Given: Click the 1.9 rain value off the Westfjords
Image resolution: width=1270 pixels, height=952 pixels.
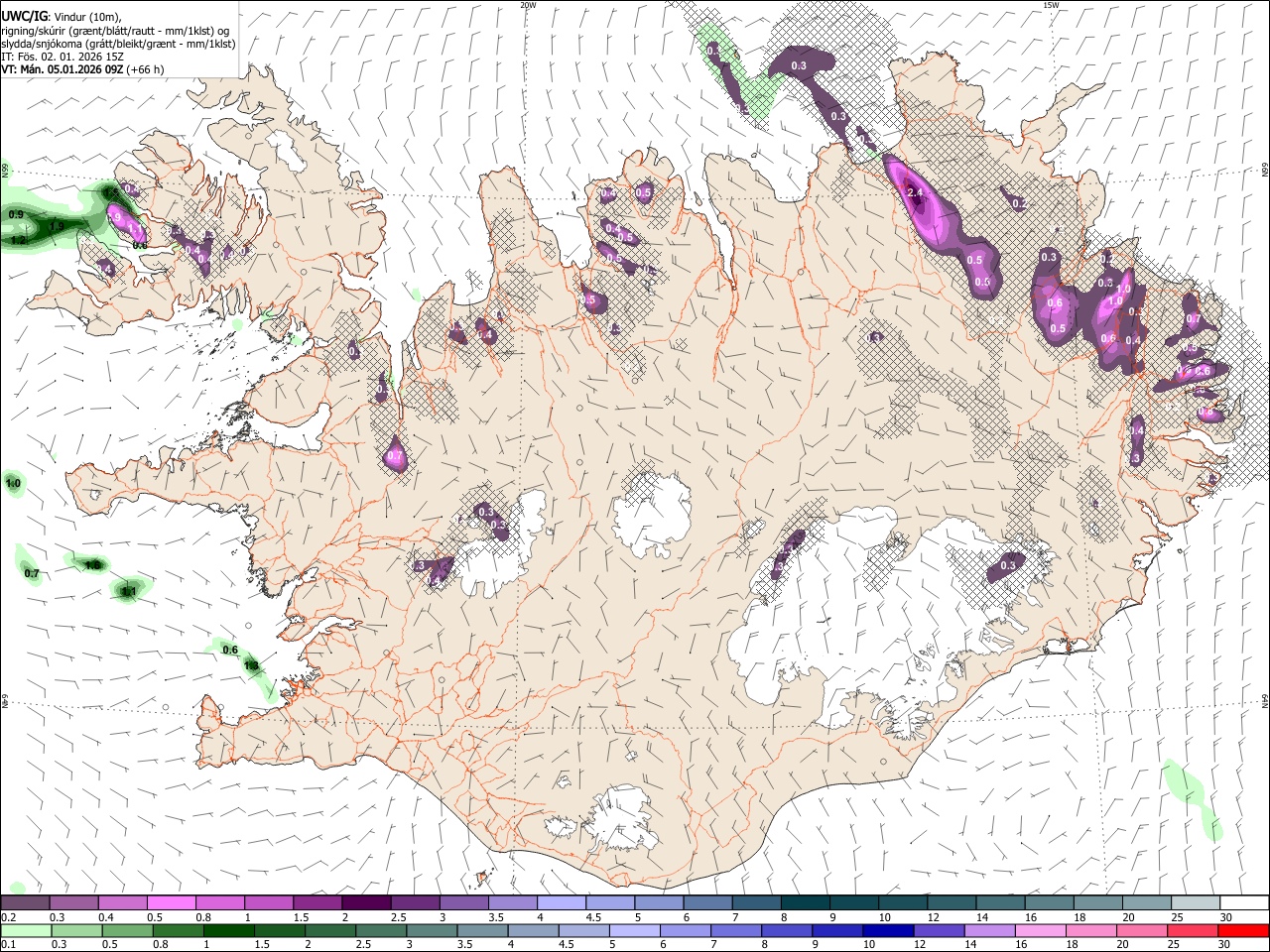Looking at the screenshot, I should [x=58, y=227].
